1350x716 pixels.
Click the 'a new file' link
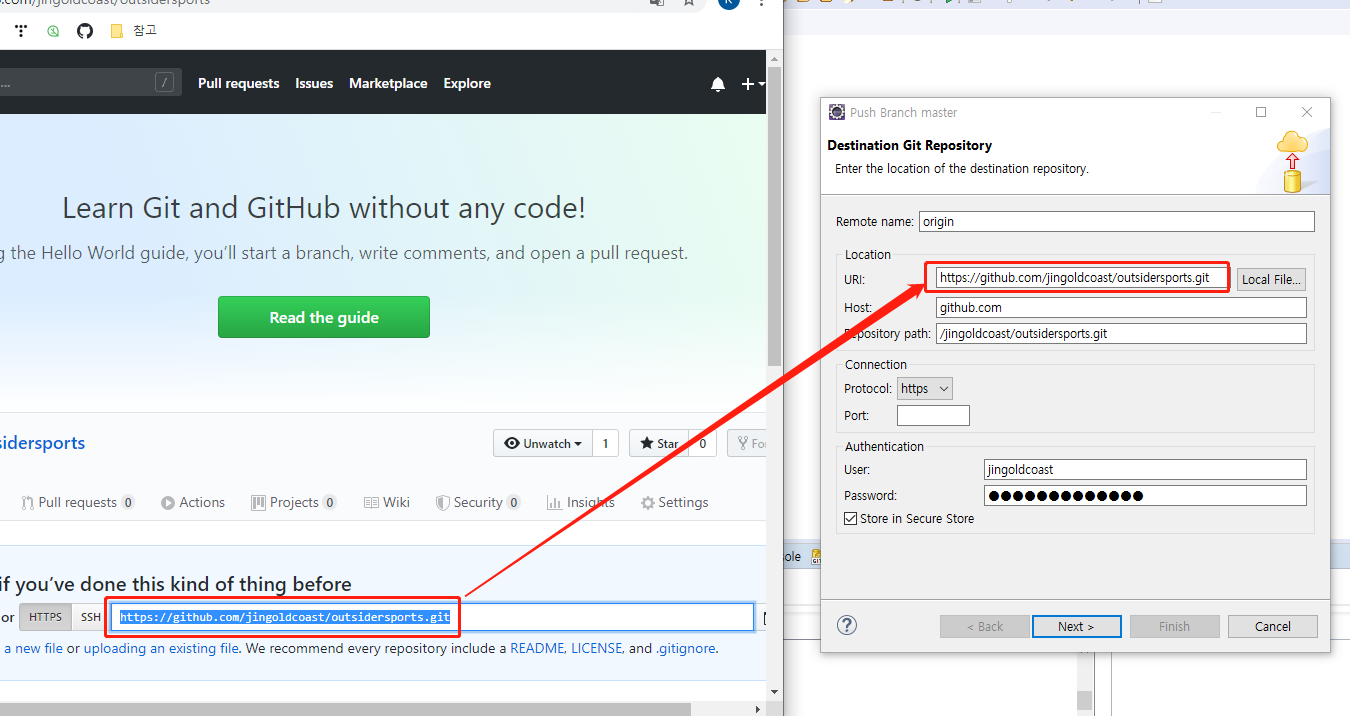pyautogui.click(x=33, y=648)
